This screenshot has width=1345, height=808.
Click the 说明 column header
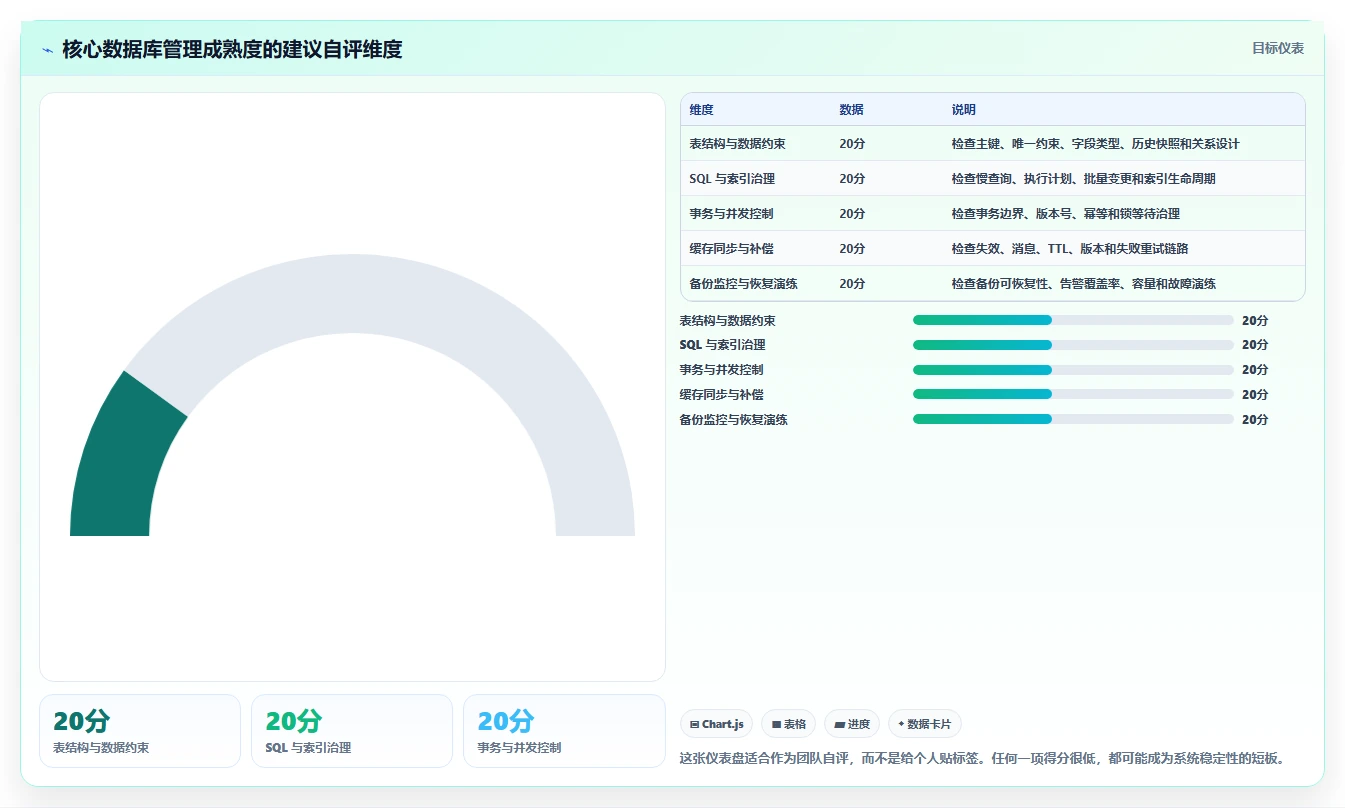[964, 110]
